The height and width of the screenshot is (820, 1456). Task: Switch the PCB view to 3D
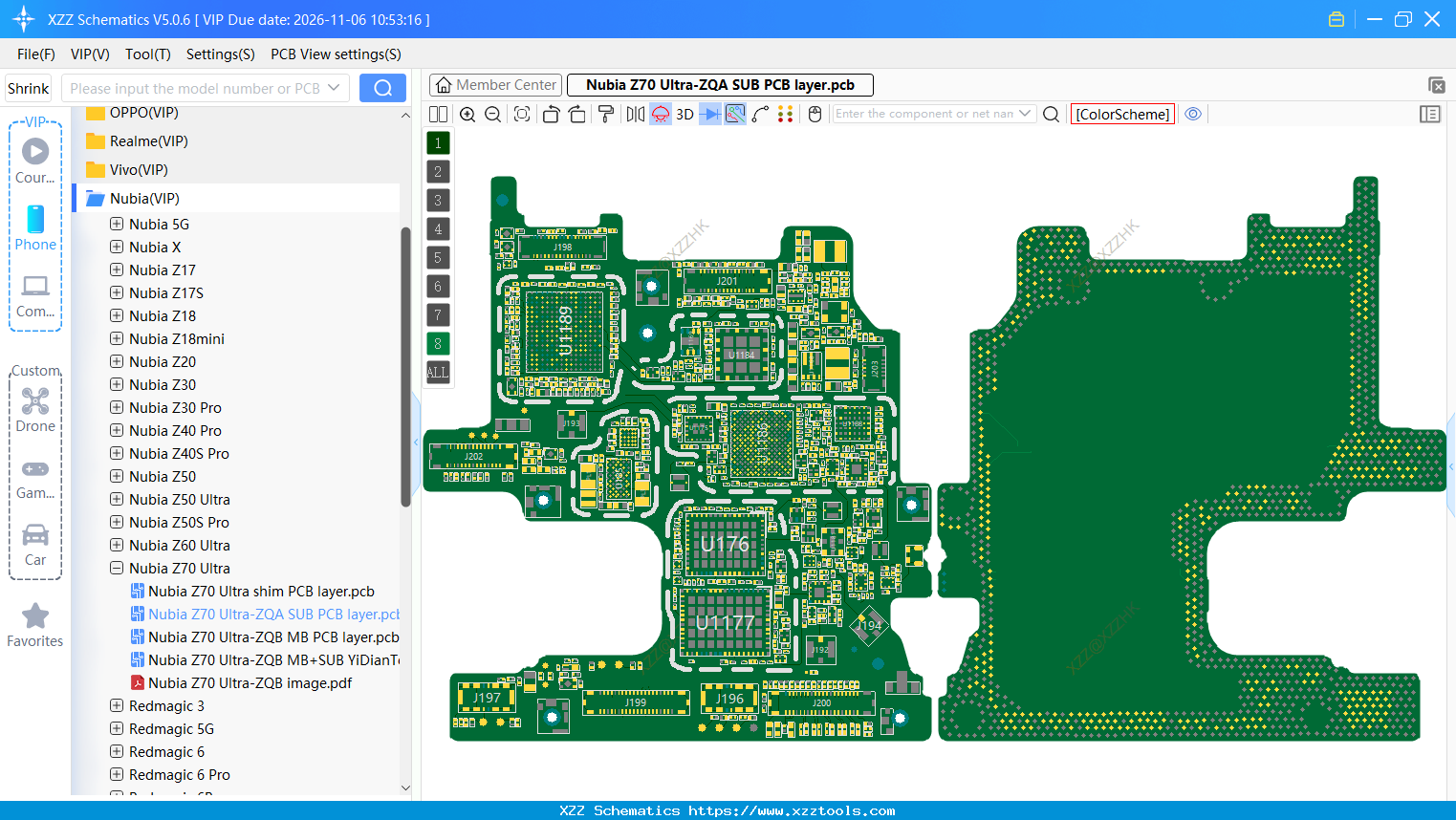[x=684, y=114]
